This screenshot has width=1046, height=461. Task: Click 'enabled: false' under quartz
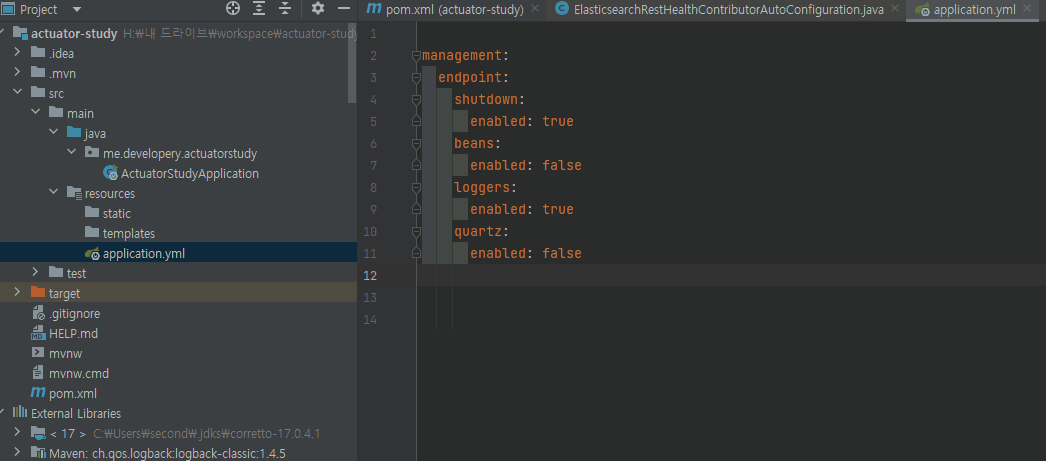[526, 254]
